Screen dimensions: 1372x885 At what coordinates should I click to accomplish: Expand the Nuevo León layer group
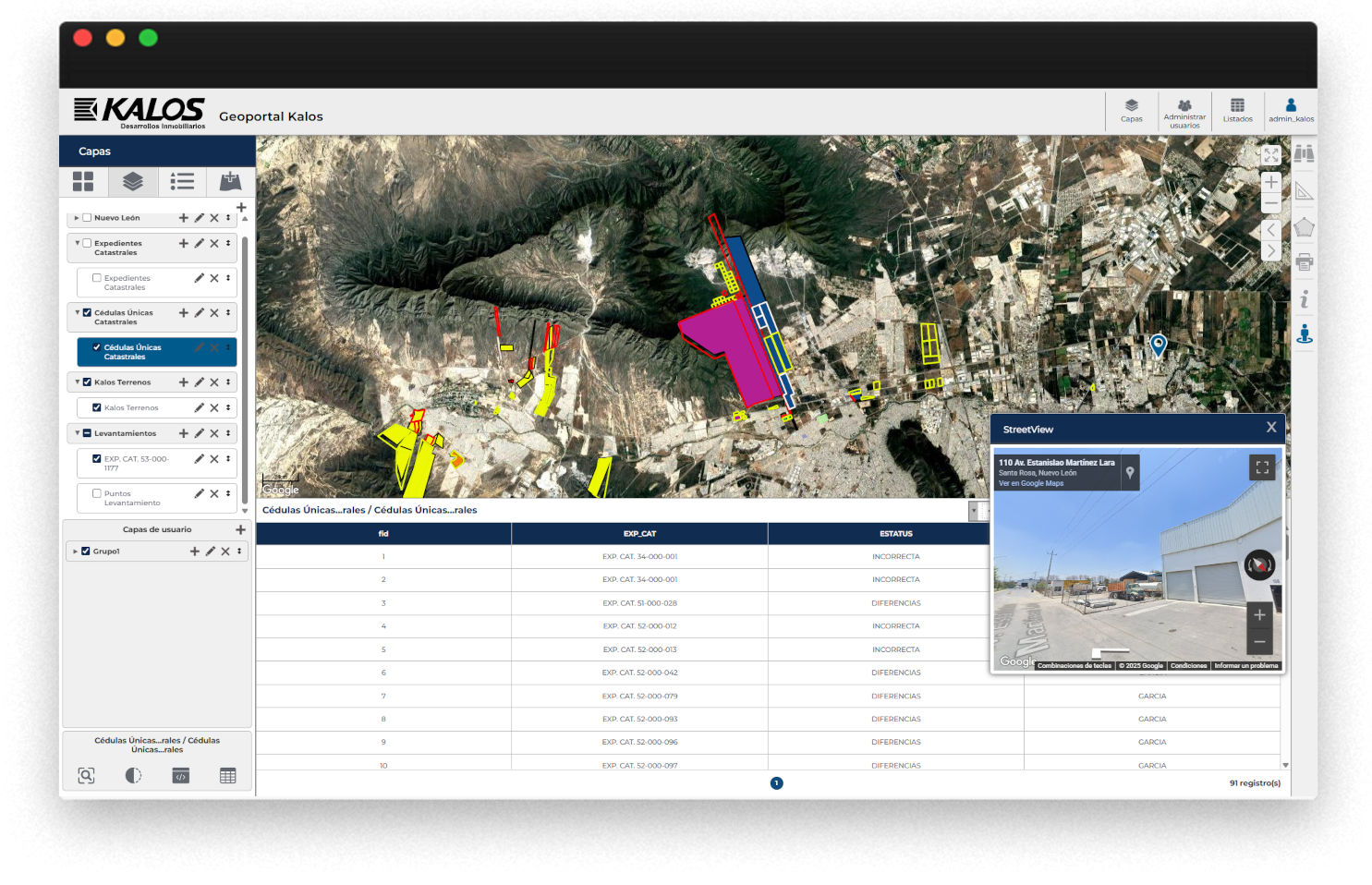(77, 218)
